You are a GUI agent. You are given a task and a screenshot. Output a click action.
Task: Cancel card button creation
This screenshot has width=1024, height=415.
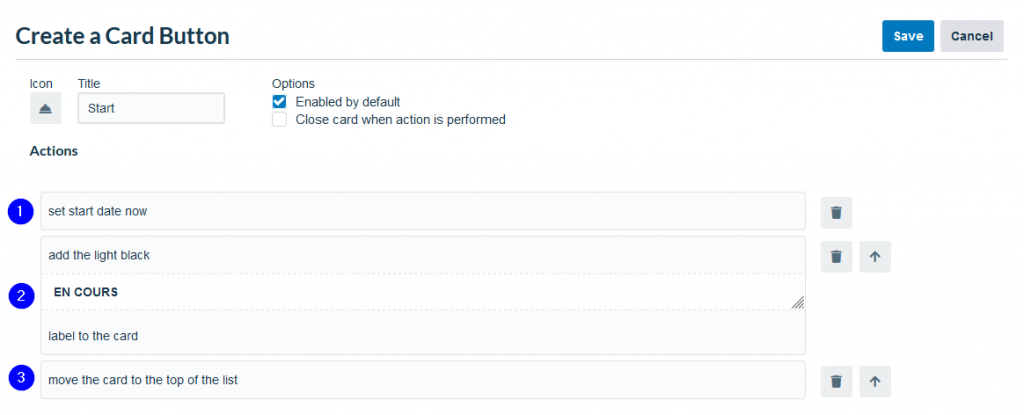pyautogui.click(x=972, y=36)
